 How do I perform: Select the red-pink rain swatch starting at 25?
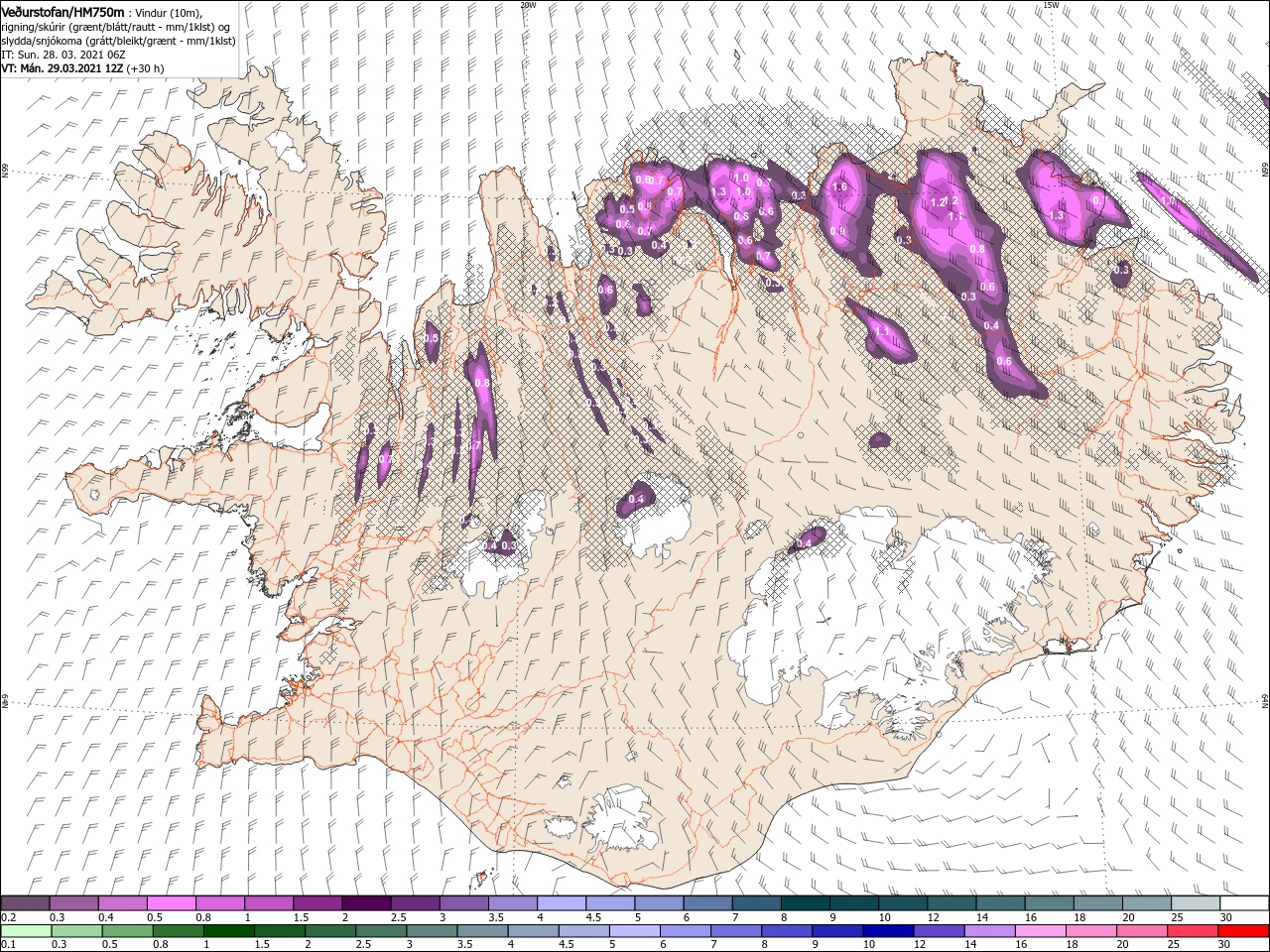pyautogui.click(x=1193, y=931)
